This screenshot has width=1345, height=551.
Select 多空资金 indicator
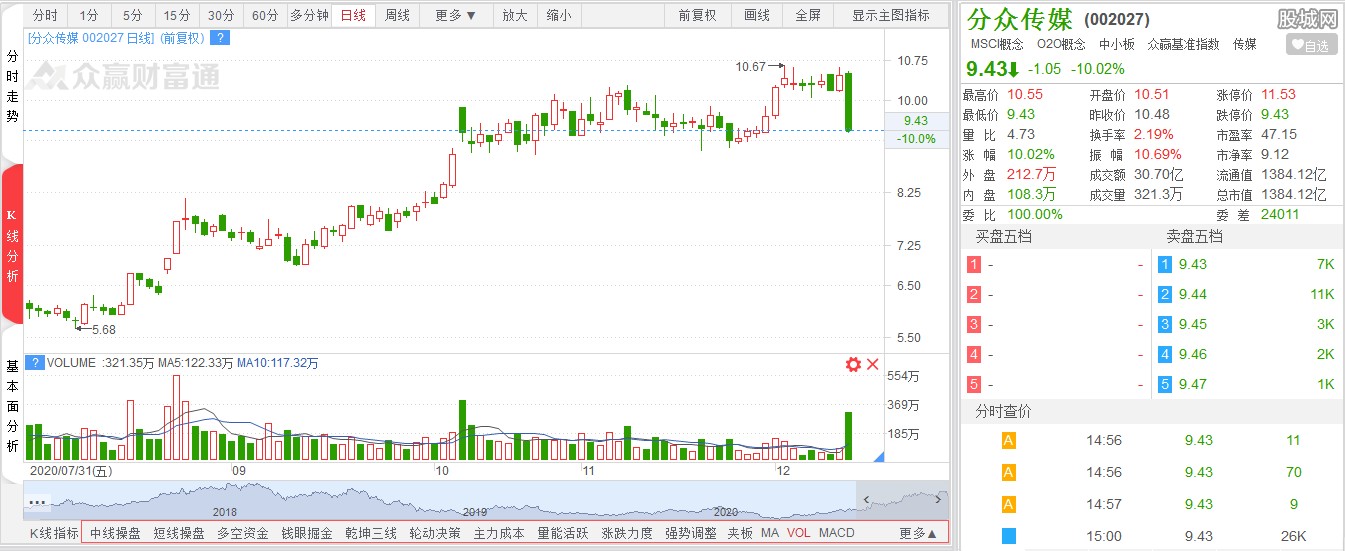click(243, 533)
